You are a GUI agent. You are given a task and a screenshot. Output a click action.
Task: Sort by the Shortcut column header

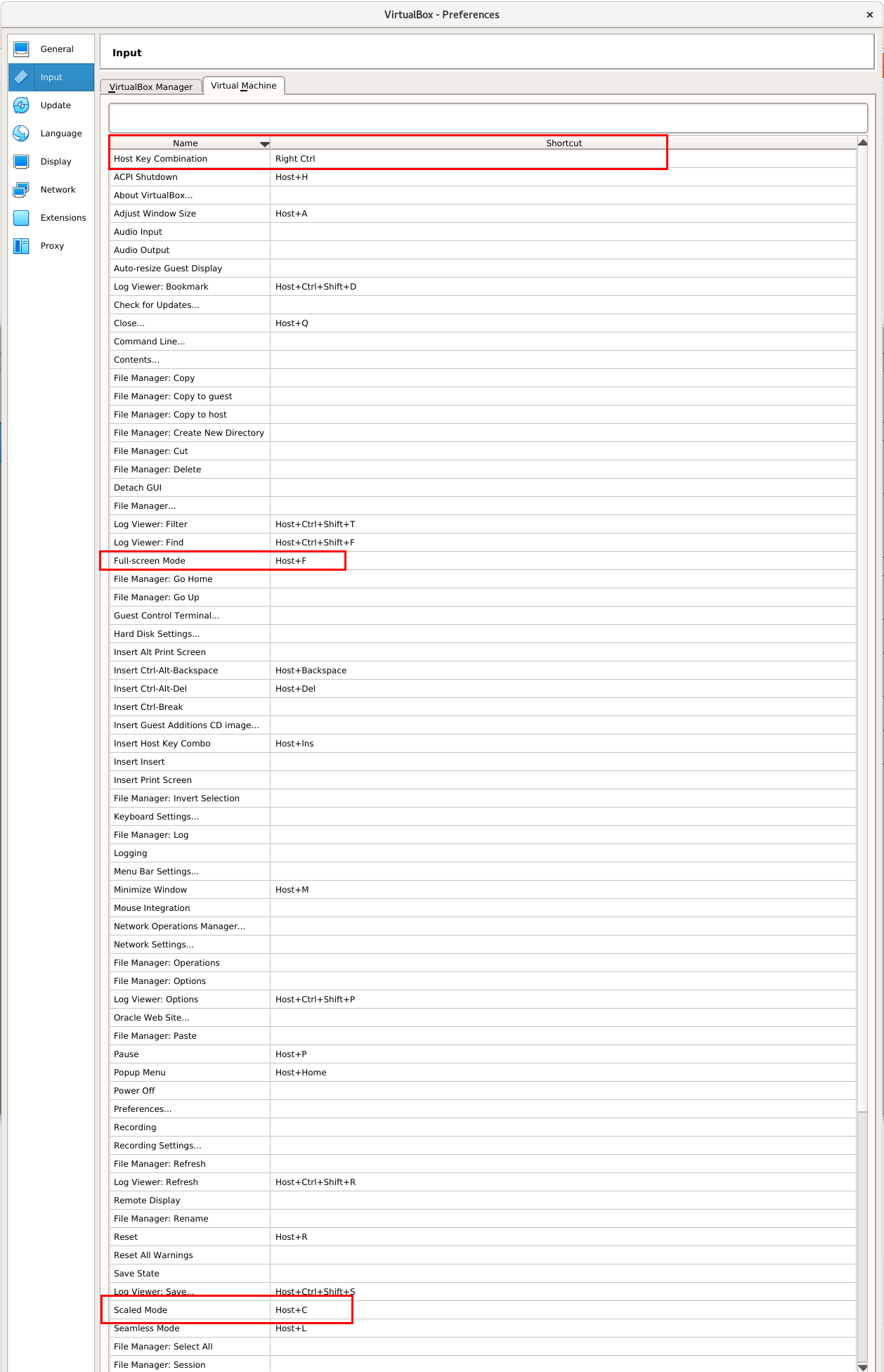[564, 143]
